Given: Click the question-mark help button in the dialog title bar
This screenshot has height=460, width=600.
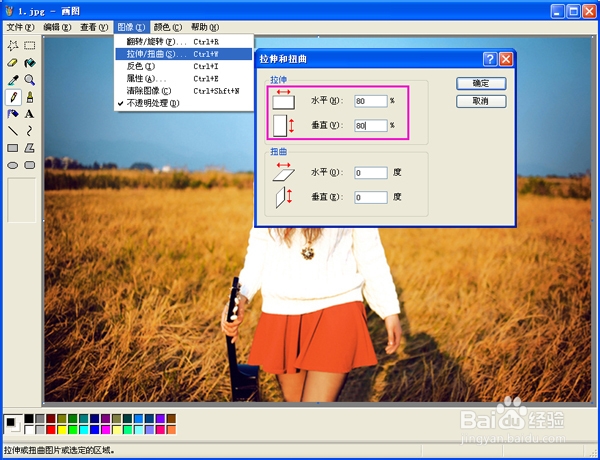Looking at the screenshot, I should (x=490, y=59).
